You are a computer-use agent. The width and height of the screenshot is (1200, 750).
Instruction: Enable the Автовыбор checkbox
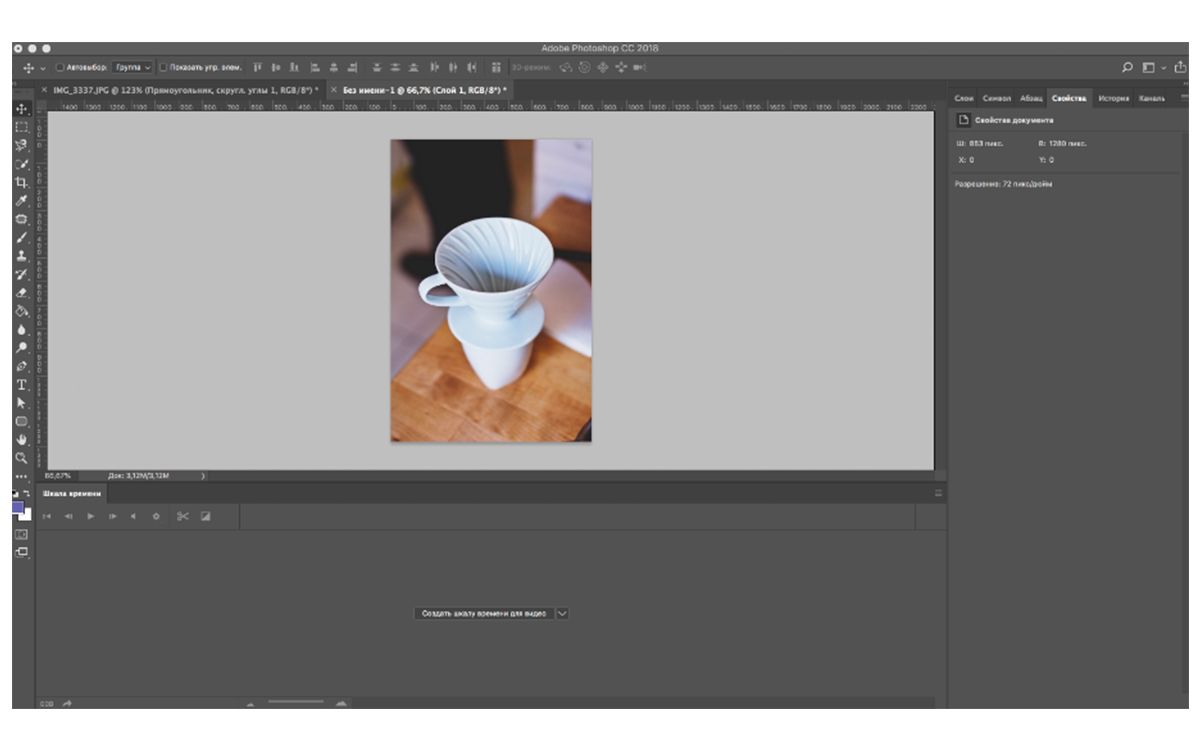tap(59, 67)
